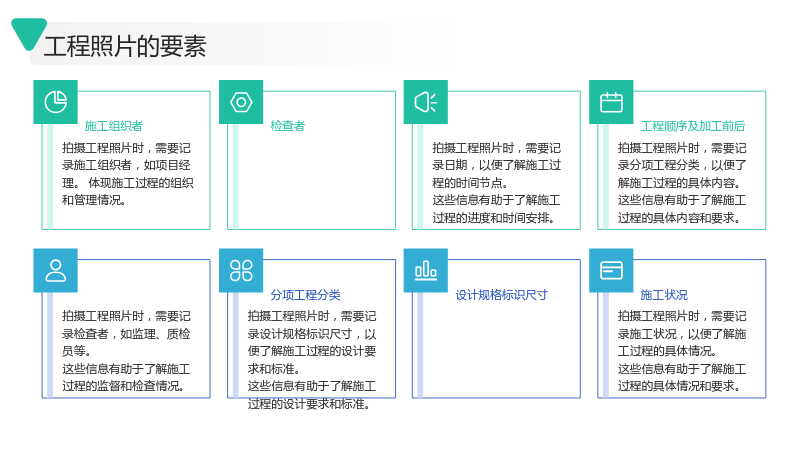
Task: Click the 检查者 heading
Action: (288, 126)
